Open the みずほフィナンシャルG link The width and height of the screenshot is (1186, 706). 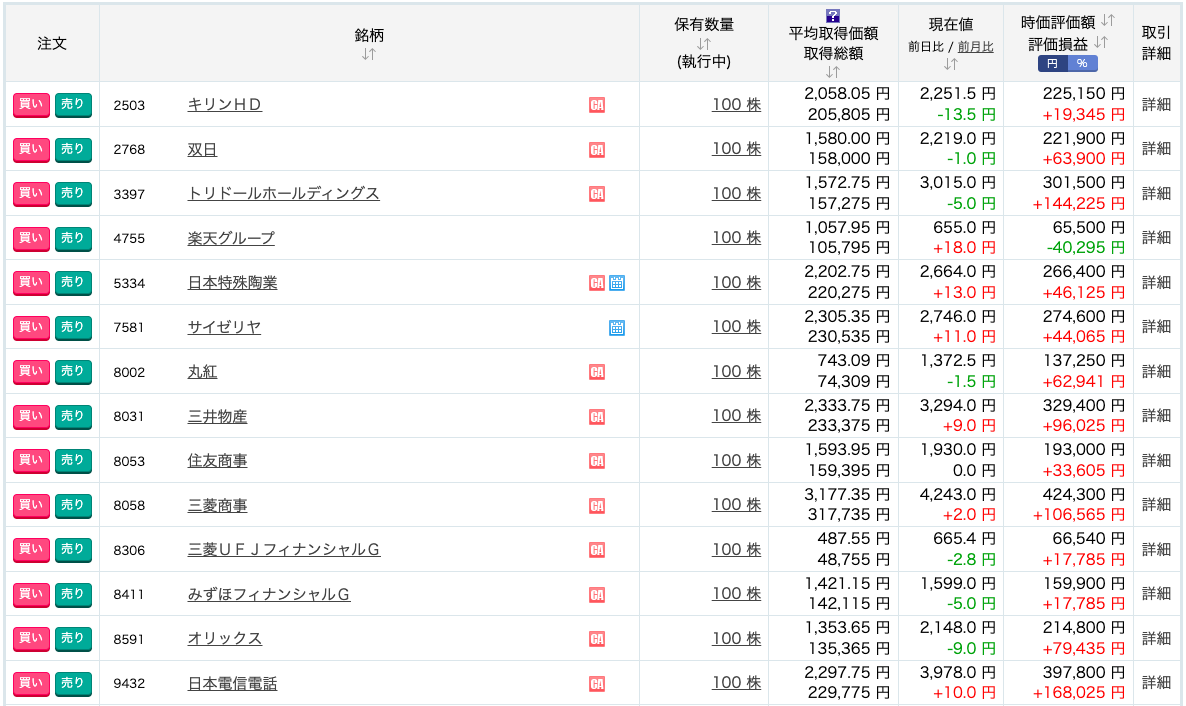click(269, 595)
